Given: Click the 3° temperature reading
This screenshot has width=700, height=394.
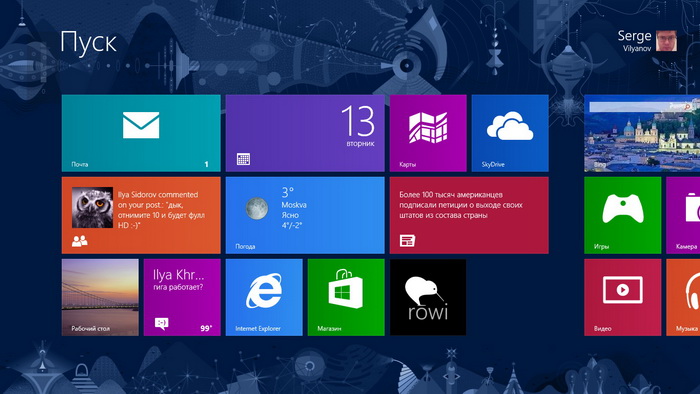Looking at the screenshot, I should click(288, 192).
